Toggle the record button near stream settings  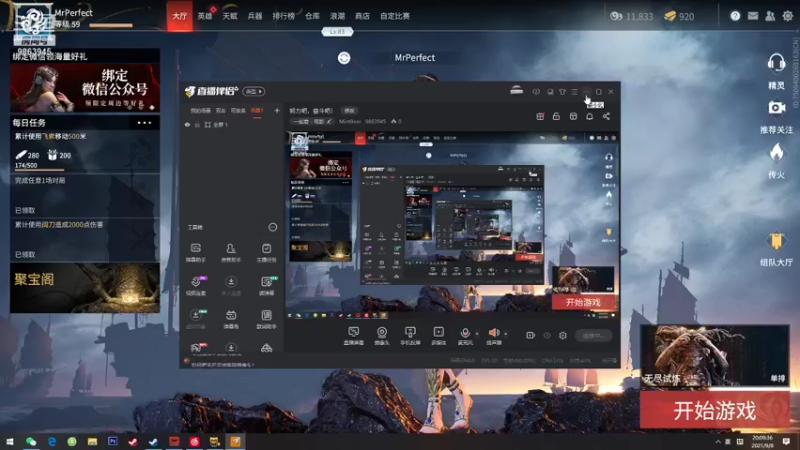531,335
